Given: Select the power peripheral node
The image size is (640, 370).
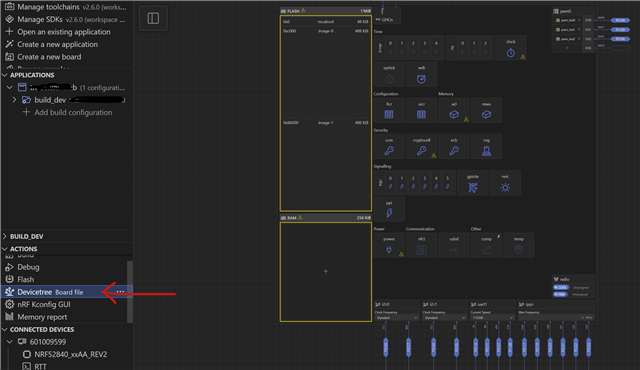Looking at the screenshot, I should pyautogui.click(x=389, y=245).
